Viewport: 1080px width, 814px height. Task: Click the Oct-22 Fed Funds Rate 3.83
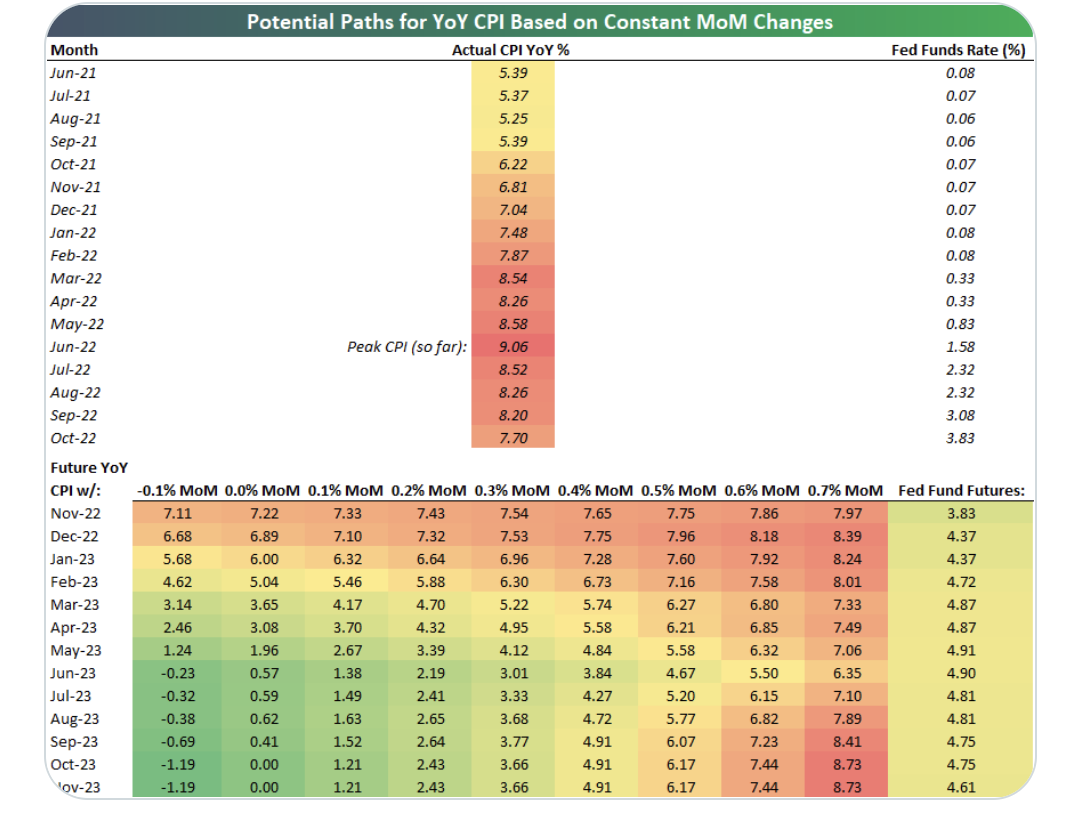pyautogui.click(x=960, y=438)
